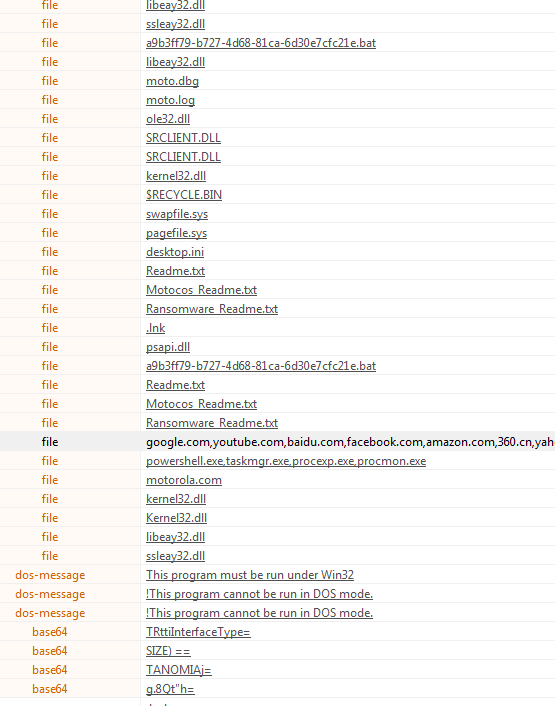Click Kernel32.dll spelled with capital K

(176, 518)
